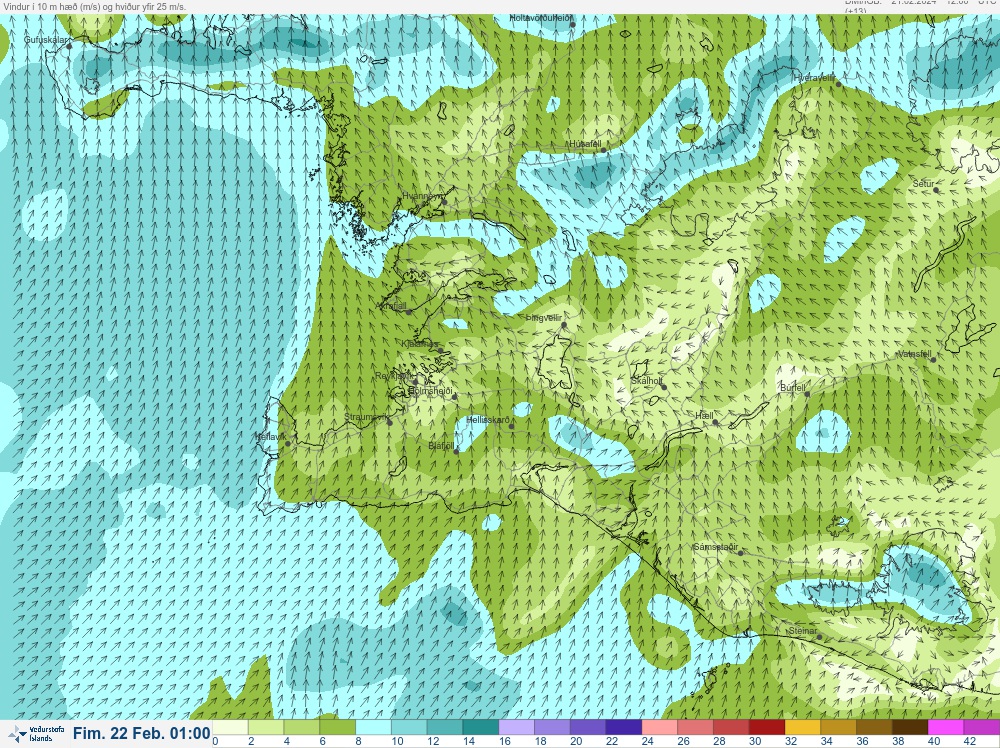The height and width of the screenshot is (748, 1000).
Task: Select the 24–26 m/s pink legend swatch
Action: click(659, 728)
